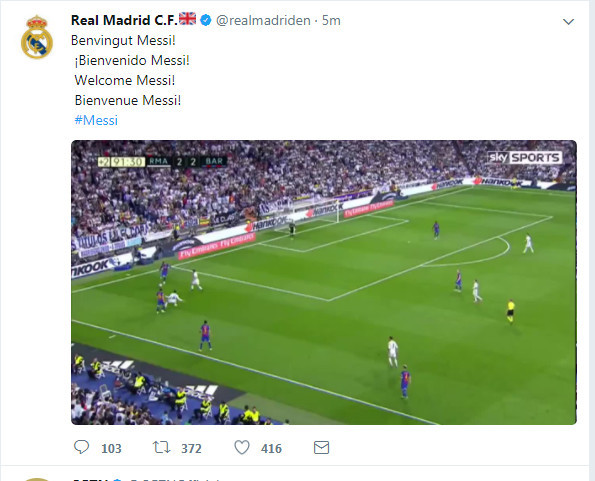The height and width of the screenshot is (481, 595).
Task: Retweet the Real Madrid post
Action: tap(162, 448)
